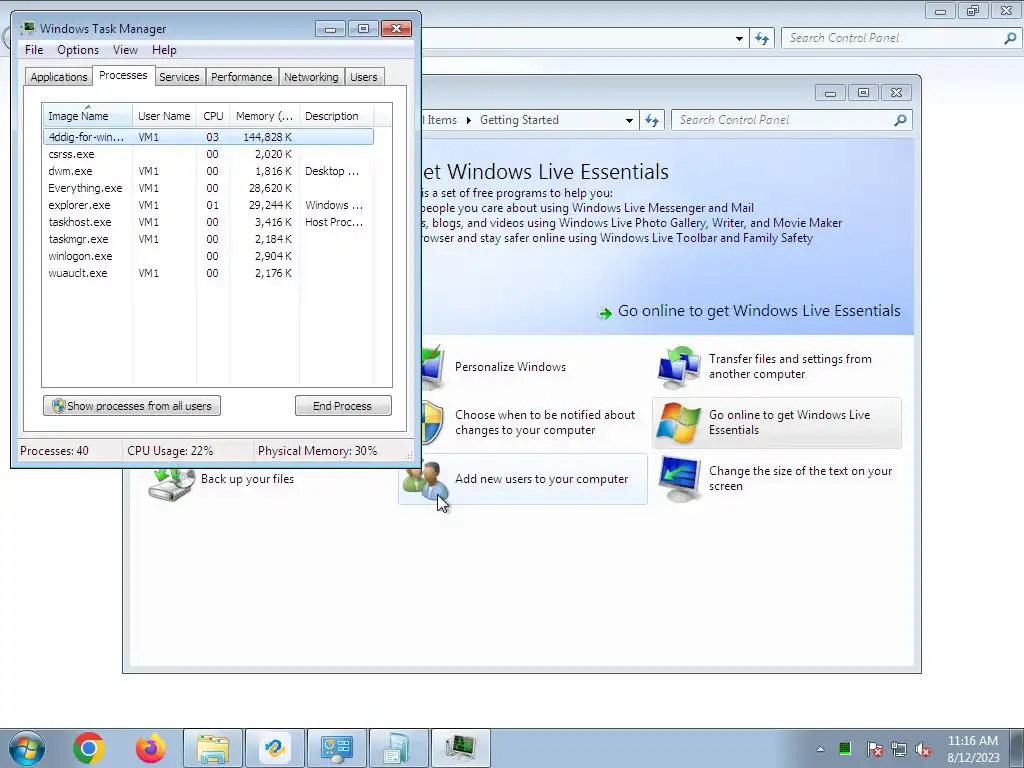Open the network tray icon
Viewport: 1024px width, 768px height.
[x=899, y=749]
